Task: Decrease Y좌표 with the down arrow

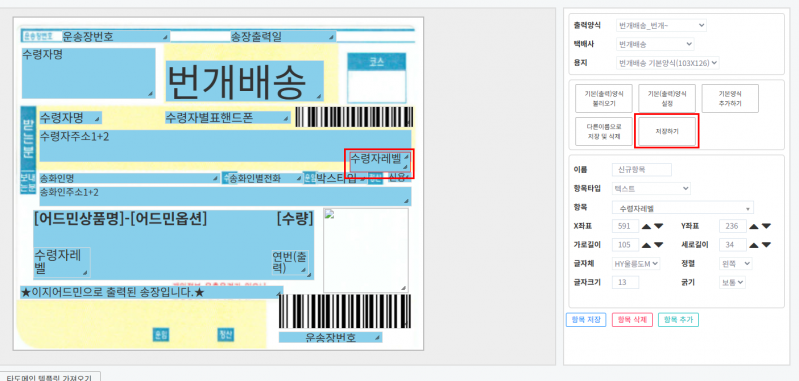Action: click(766, 226)
